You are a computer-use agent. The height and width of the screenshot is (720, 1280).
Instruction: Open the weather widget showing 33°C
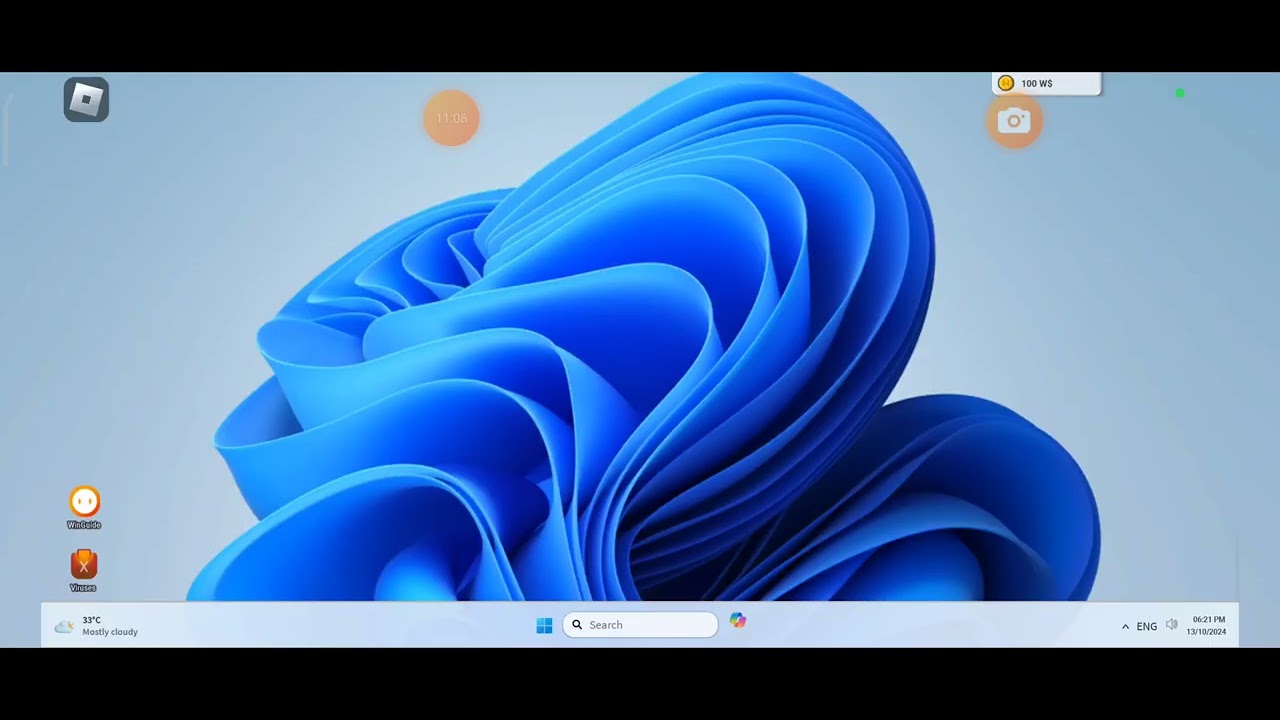tap(97, 626)
